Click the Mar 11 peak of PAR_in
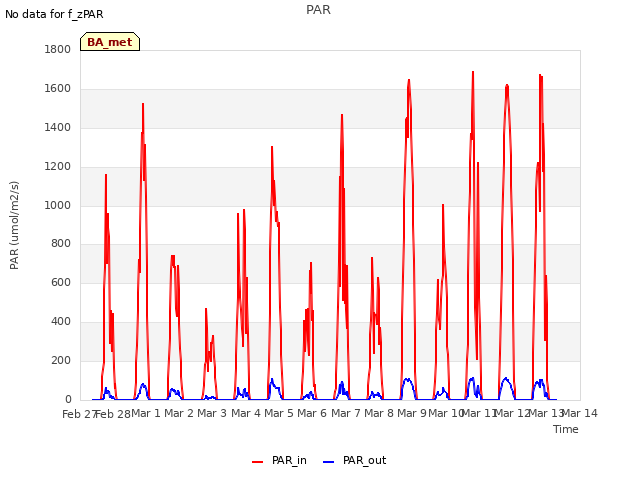640x480 pixels. [473, 72]
